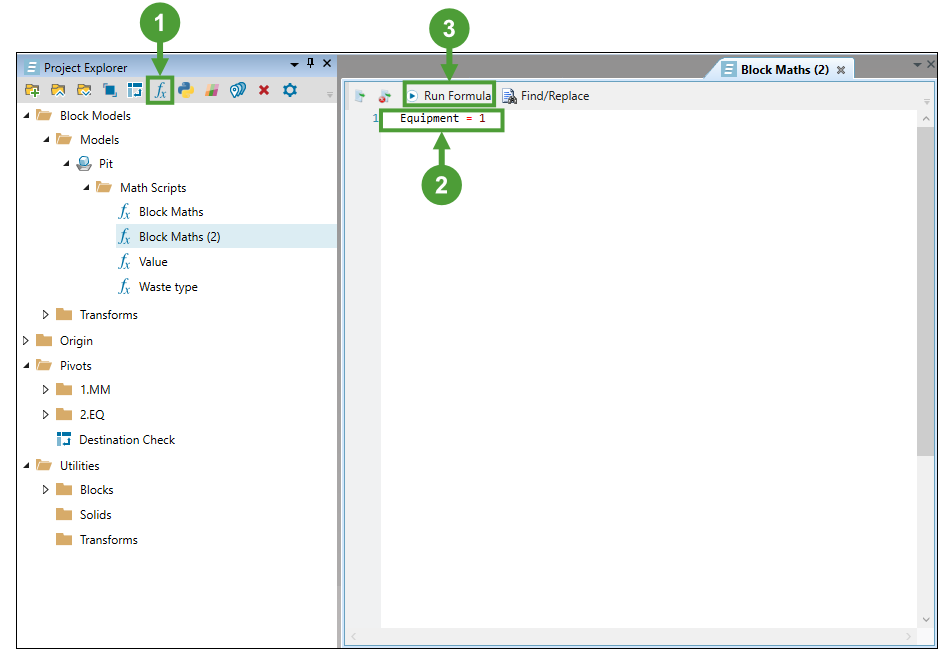Click the editor scroll up arrow

pos(925,119)
